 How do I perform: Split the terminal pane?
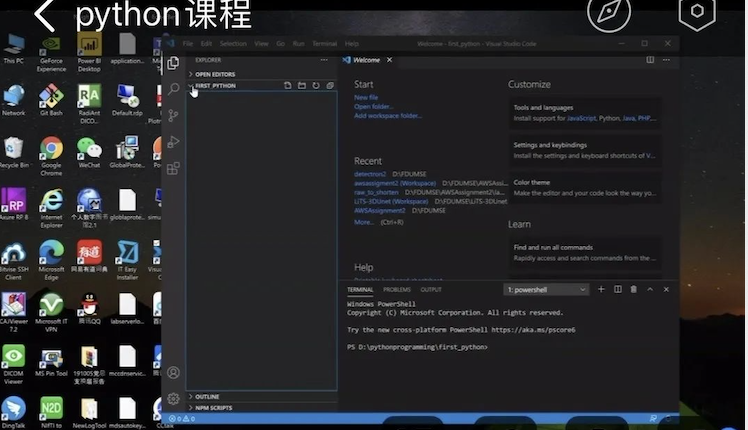point(618,289)
